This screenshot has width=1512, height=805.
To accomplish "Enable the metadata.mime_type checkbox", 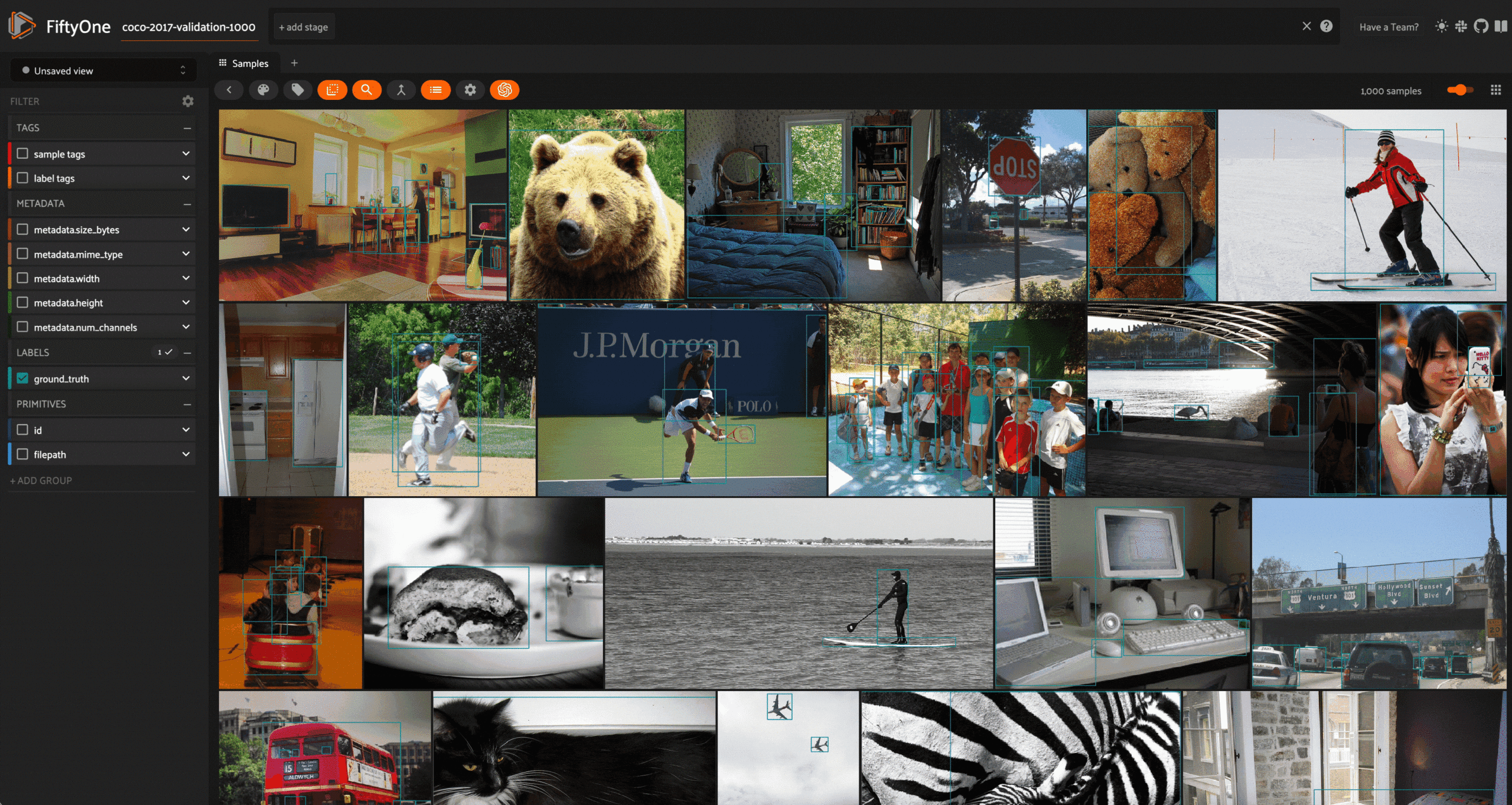I will pos(22,254).
